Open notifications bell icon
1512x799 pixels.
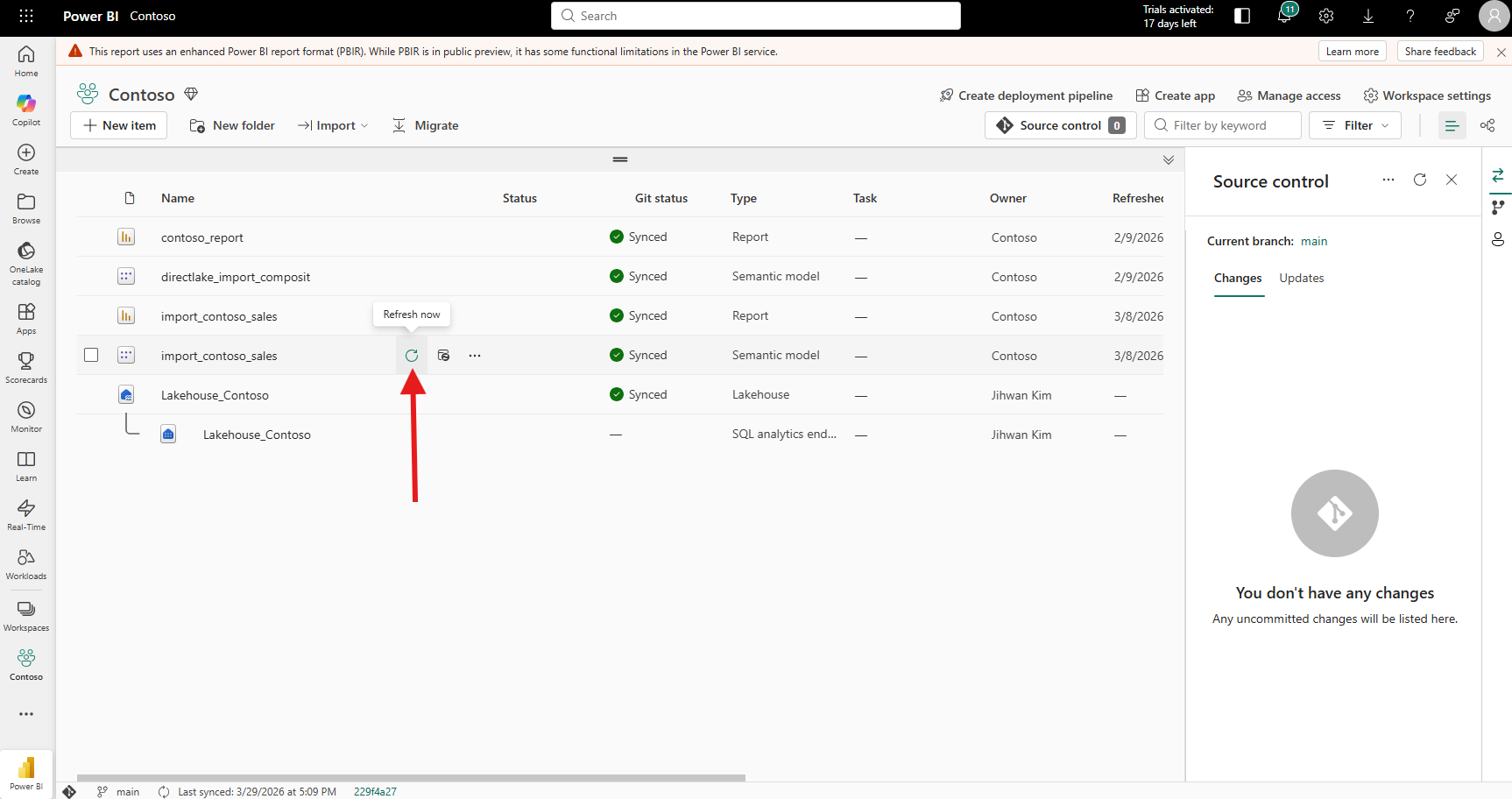tap(1284, 16)
